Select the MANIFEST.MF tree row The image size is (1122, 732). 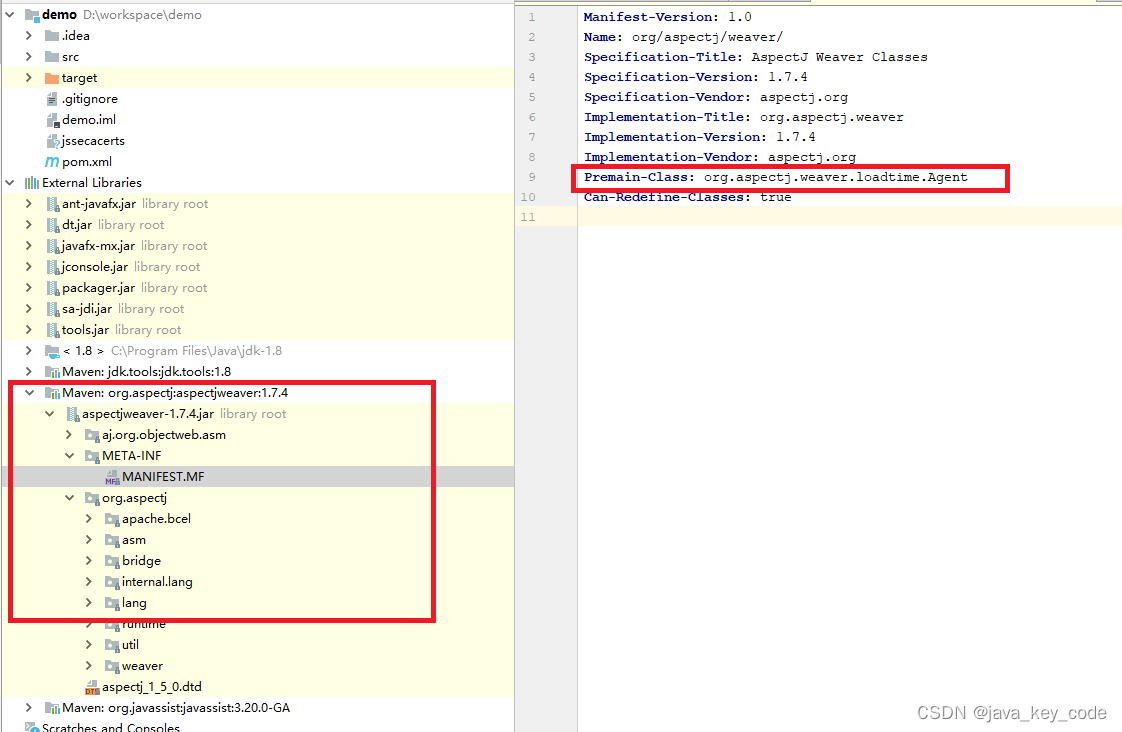pyautogui.click(x=258, y=477)
